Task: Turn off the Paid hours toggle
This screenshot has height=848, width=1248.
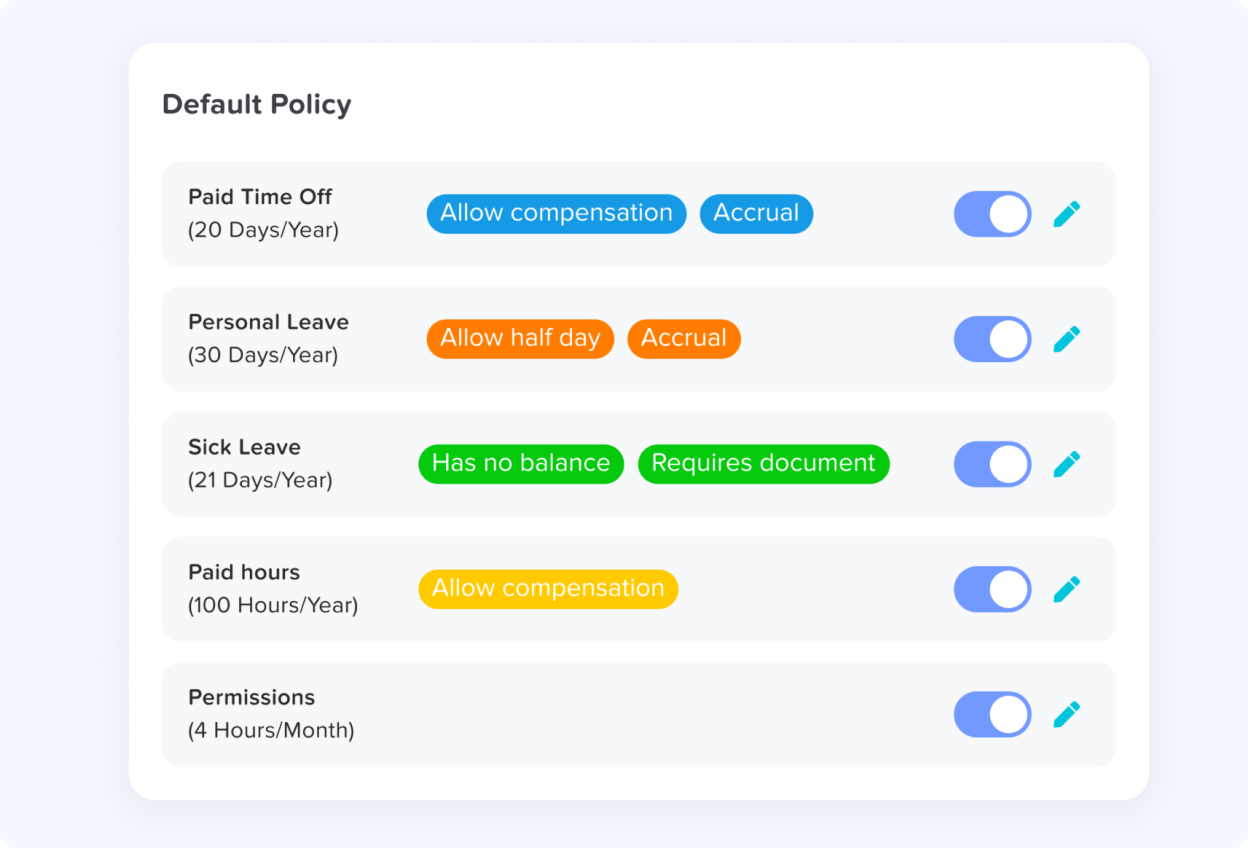Action: click(992, 589)
